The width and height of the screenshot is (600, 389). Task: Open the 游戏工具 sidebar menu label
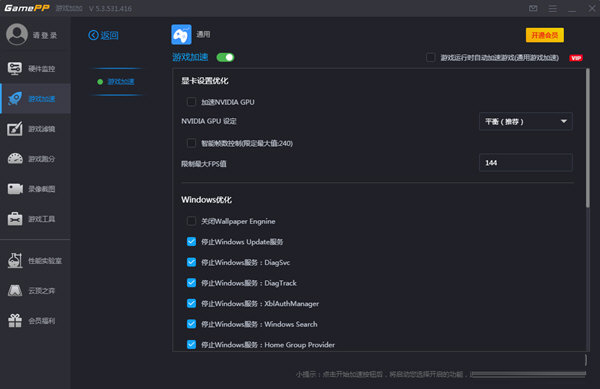(42, 219)
